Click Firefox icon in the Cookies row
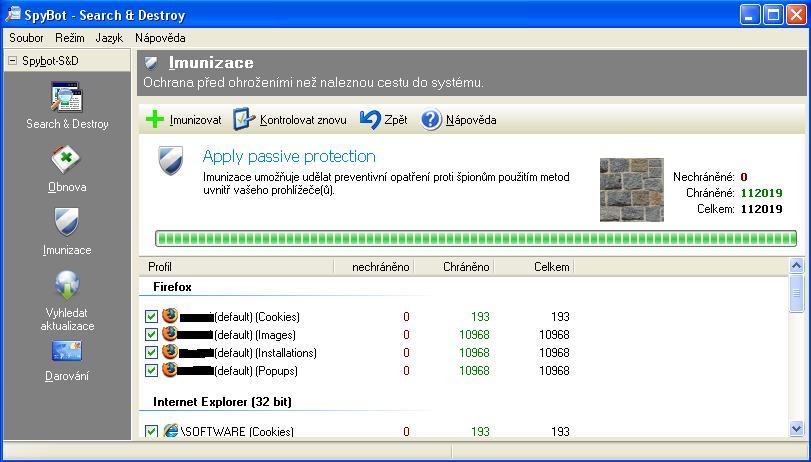The width and height of the screenshot is (811, 462). tap(170, 316)
